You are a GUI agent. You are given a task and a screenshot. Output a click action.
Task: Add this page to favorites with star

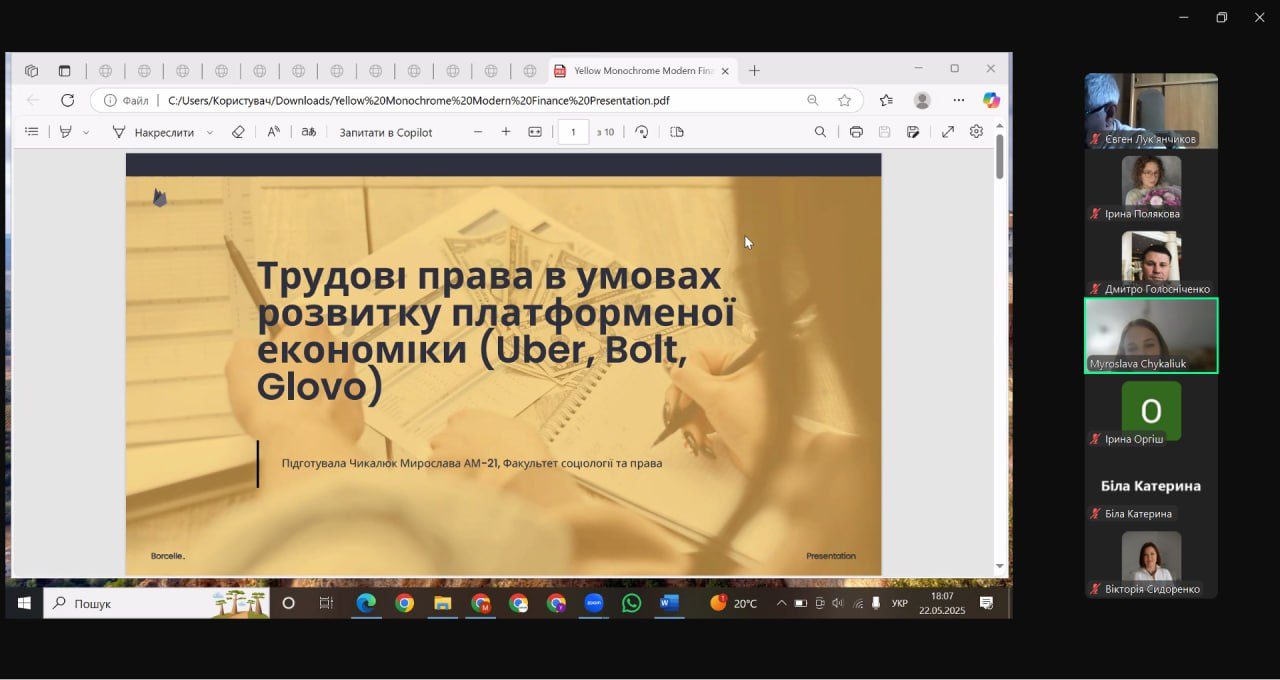845,100
